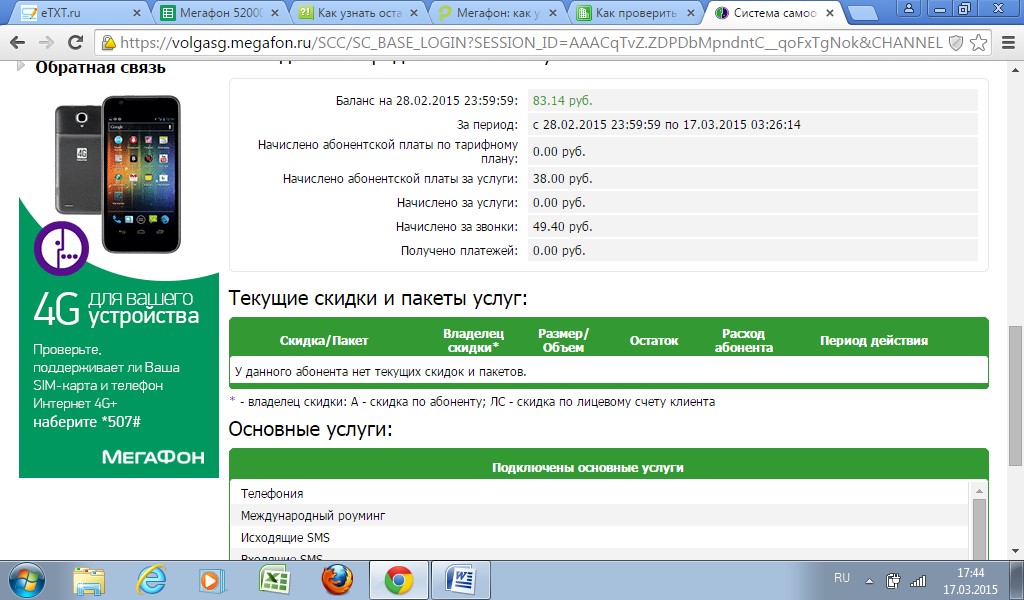Launch Internet Explorer from the taskbar
Viewport: 1024px width, 600px height.
pyautogui.click(x=151, y=580)
